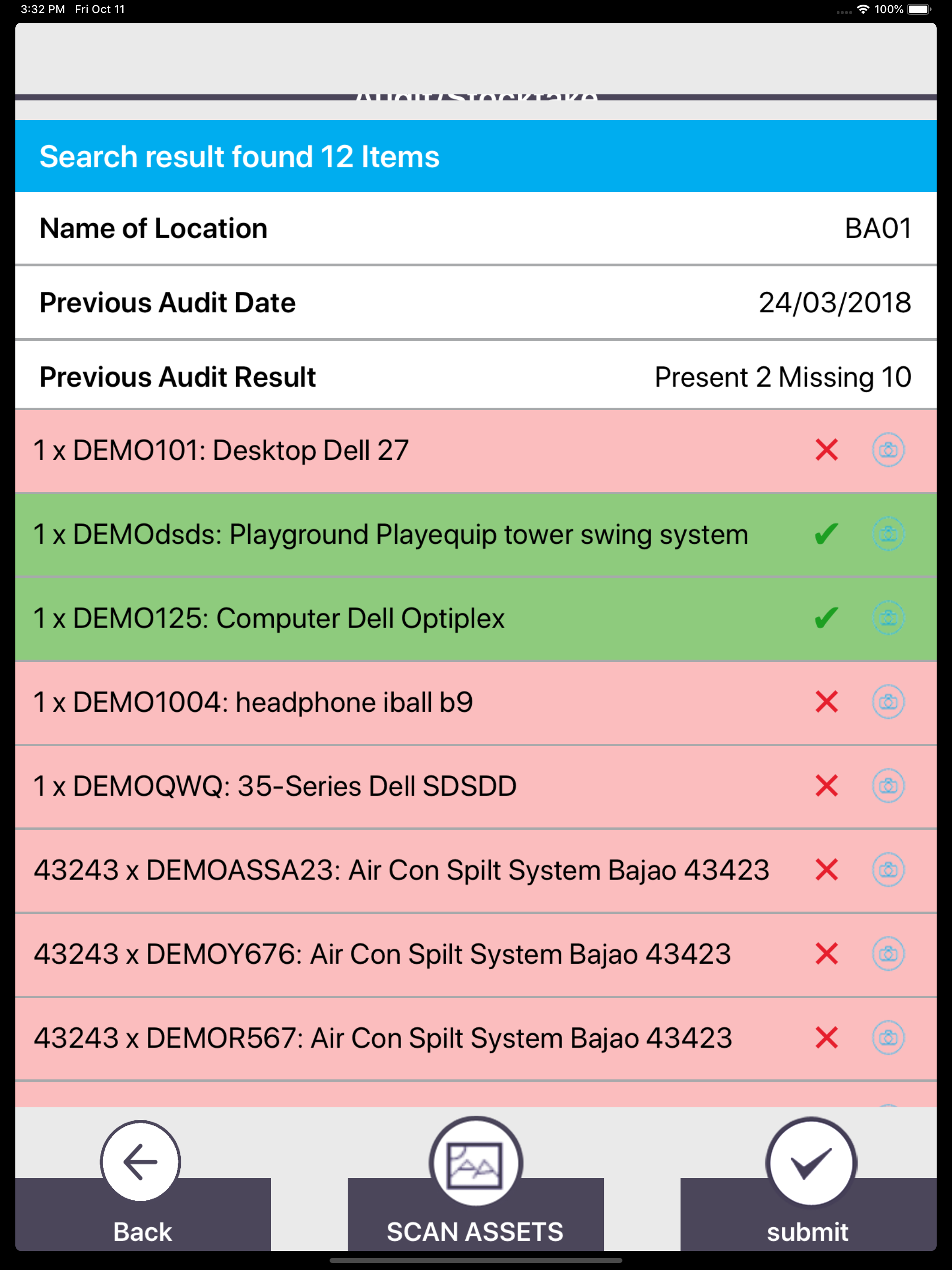The image size is (952, 1270).
Task: Select '1 x DEMOQWQ: 35-Series Dell SDSDD' text
Action: [275, 786]
